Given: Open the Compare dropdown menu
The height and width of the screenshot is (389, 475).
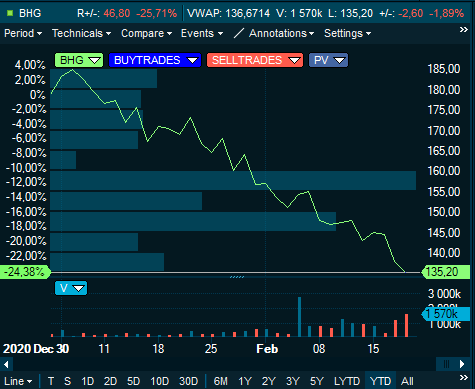Looking at the screenshot, I should 146,33.
